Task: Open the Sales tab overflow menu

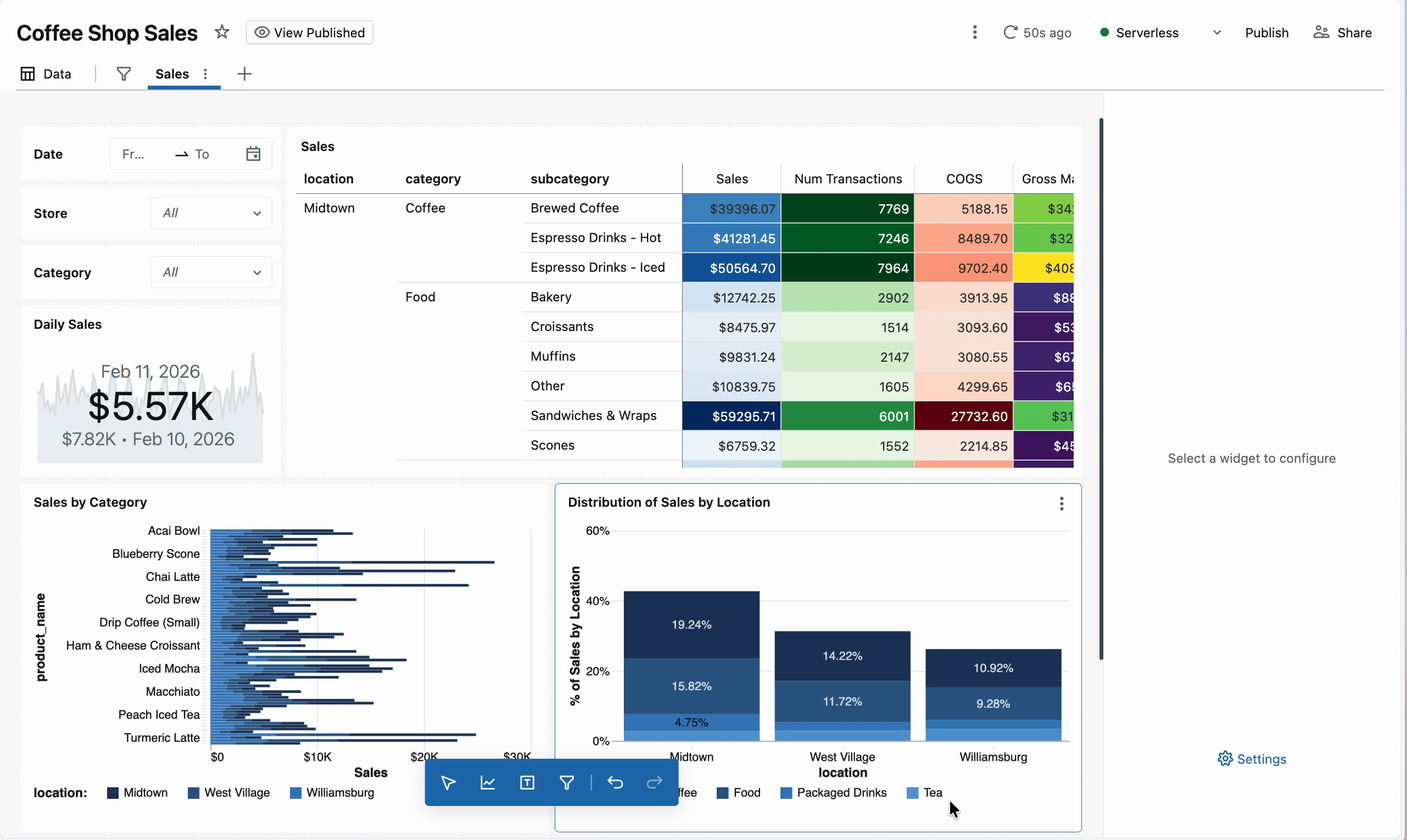Action: point(205,74)
